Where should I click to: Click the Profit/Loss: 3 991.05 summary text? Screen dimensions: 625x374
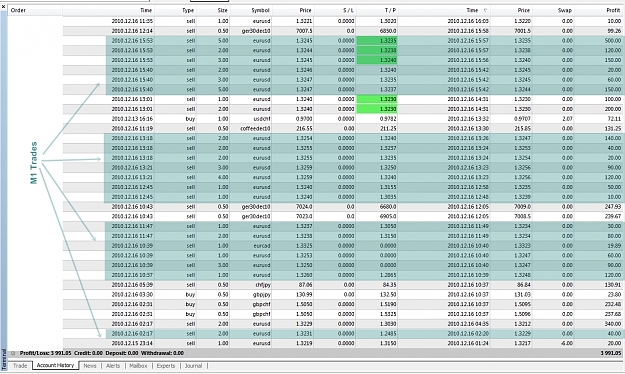[x=46, y=353]
